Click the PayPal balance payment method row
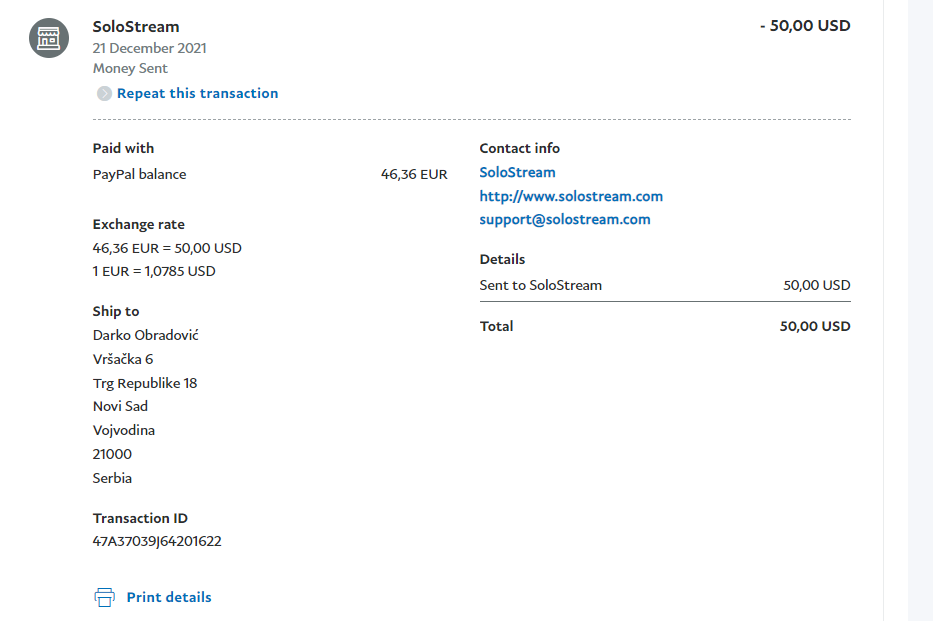The height and width of the screenshot is (621, 933). click(270, 174)
